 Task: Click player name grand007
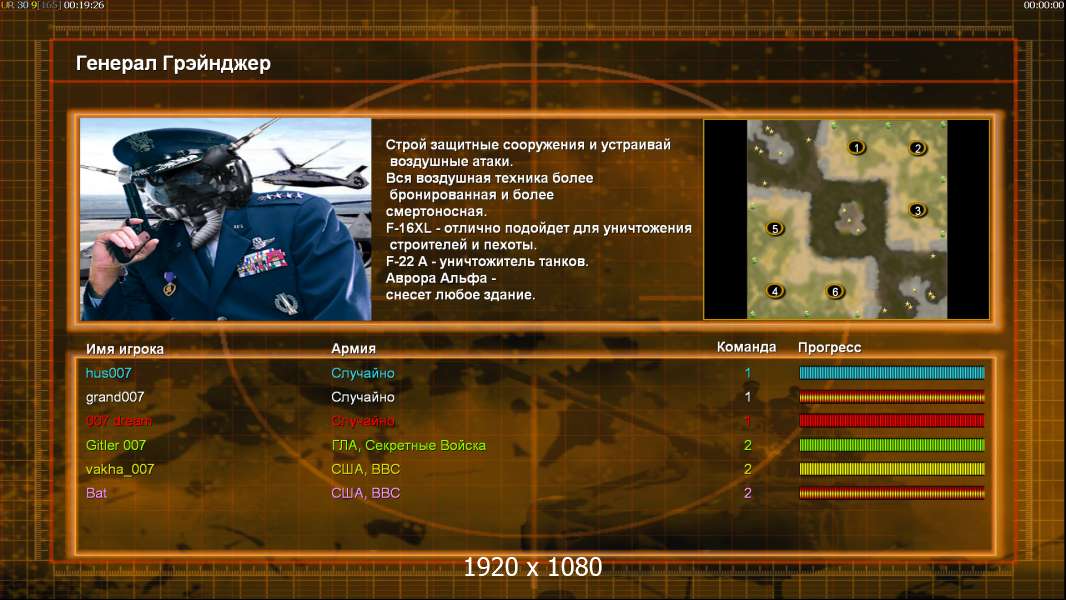(x=115, y=397)
